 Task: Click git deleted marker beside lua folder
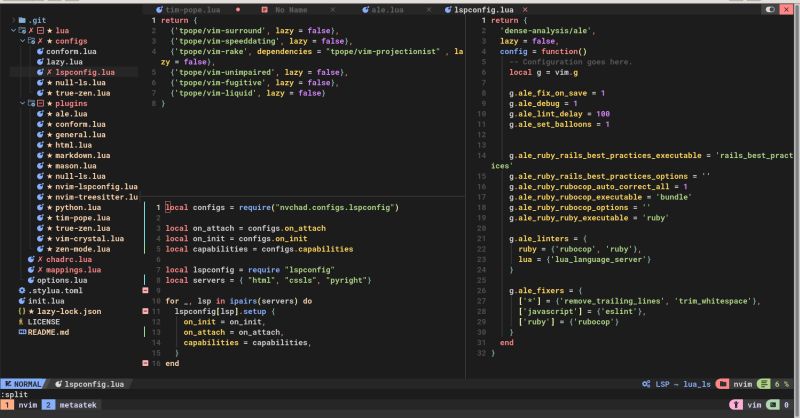click(x=40, y=31)
